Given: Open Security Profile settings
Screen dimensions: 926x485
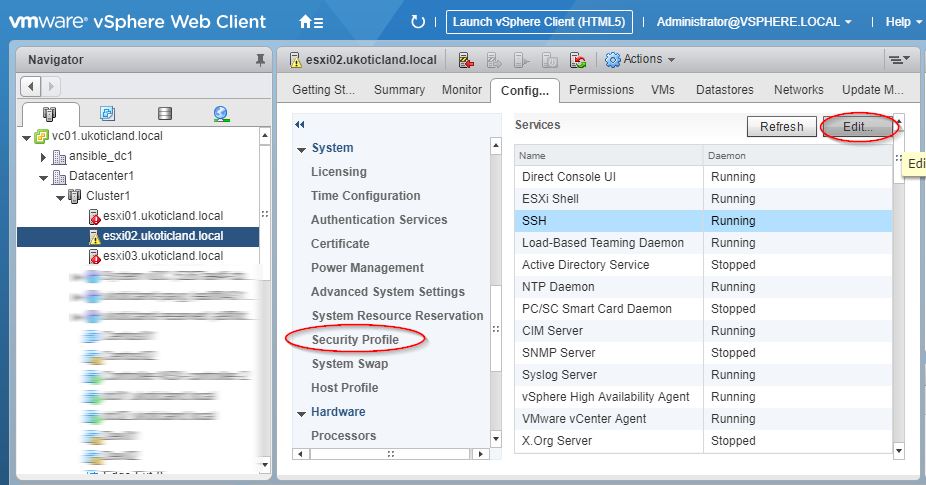Looking at the screenshot, I should click(355, 340).
